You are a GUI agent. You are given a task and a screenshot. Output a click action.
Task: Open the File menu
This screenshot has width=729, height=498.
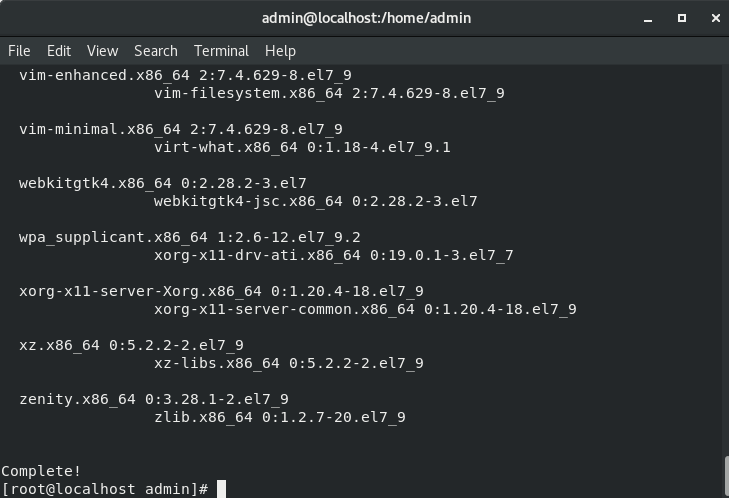(19, 50)
